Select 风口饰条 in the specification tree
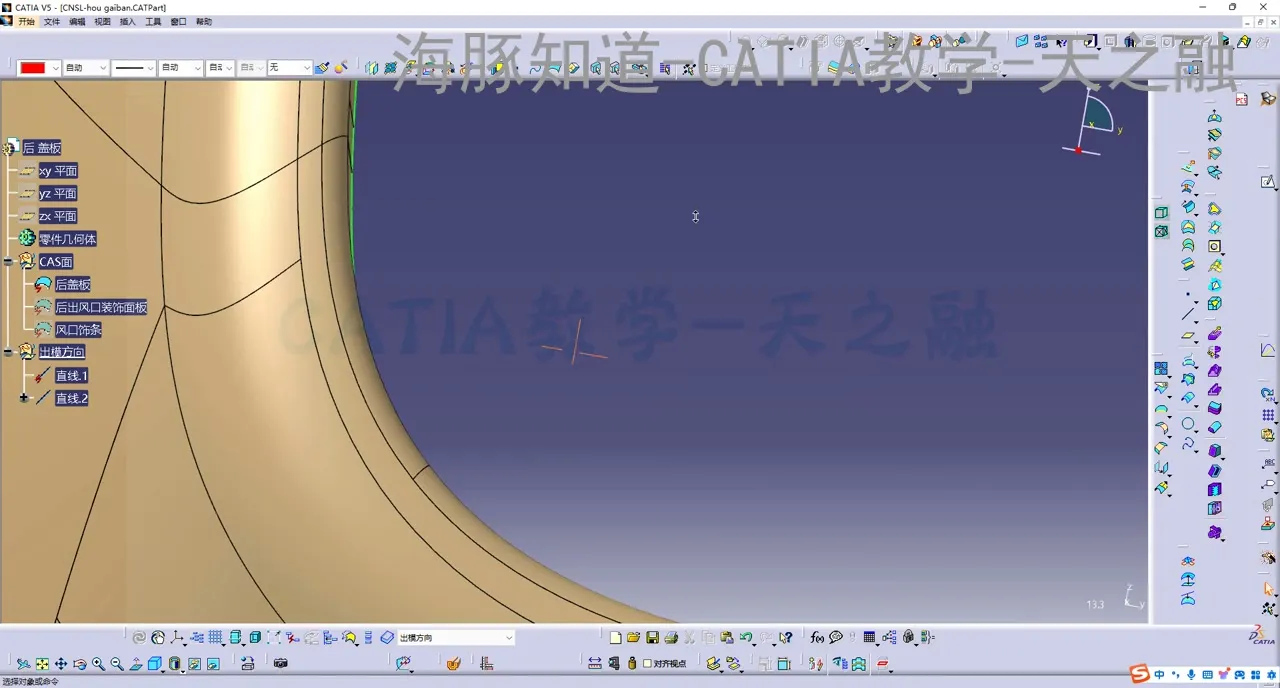 [x=79, y=330]
